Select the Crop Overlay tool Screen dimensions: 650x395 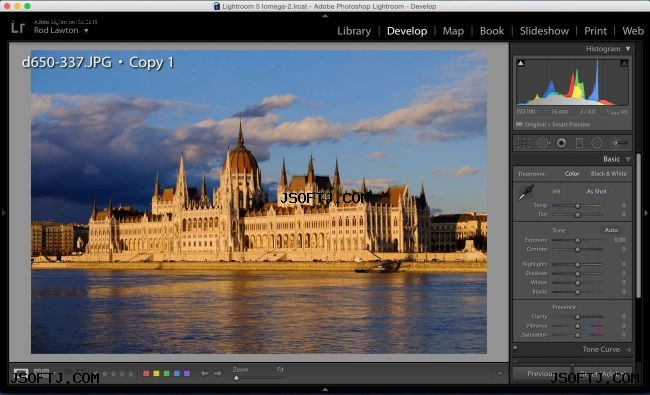click(524, 143)
